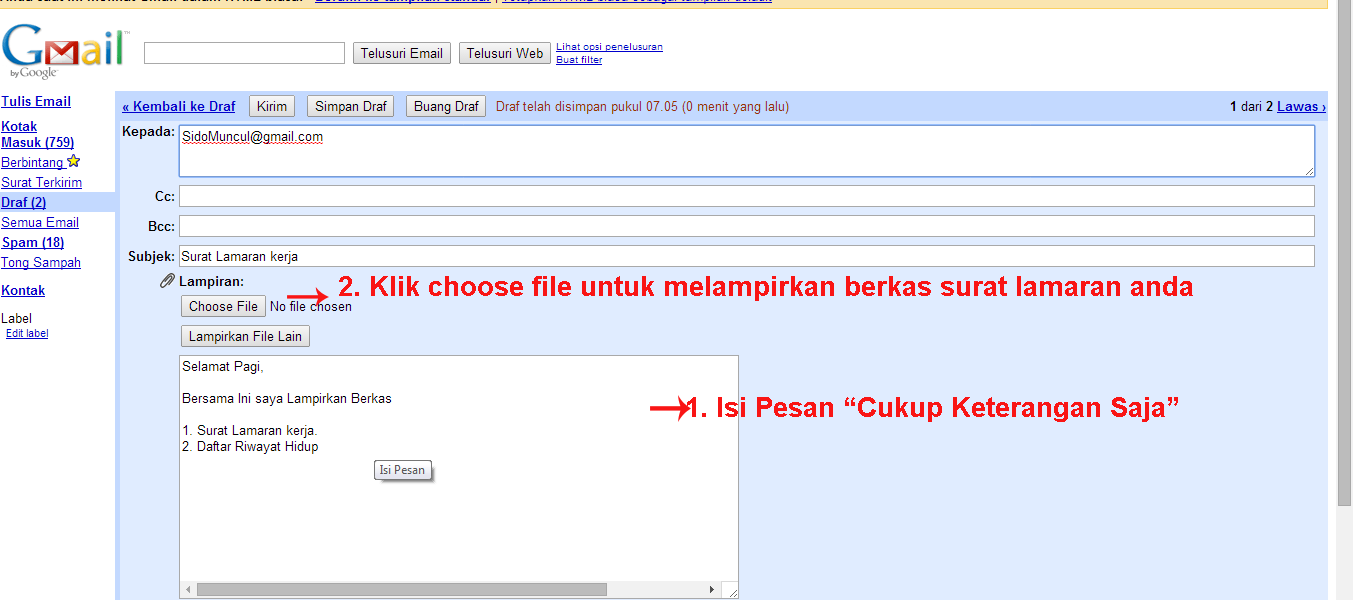
Task: Click the Edit label link
Action: 27,333
